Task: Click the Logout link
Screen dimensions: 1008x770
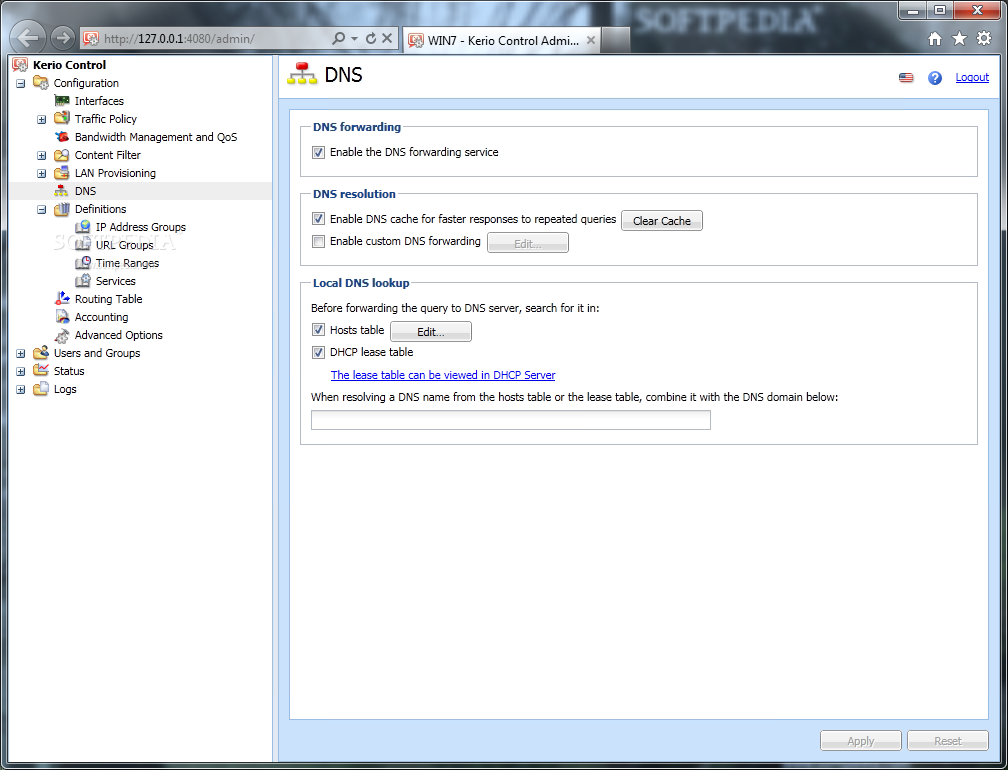Action: [972, 77]
